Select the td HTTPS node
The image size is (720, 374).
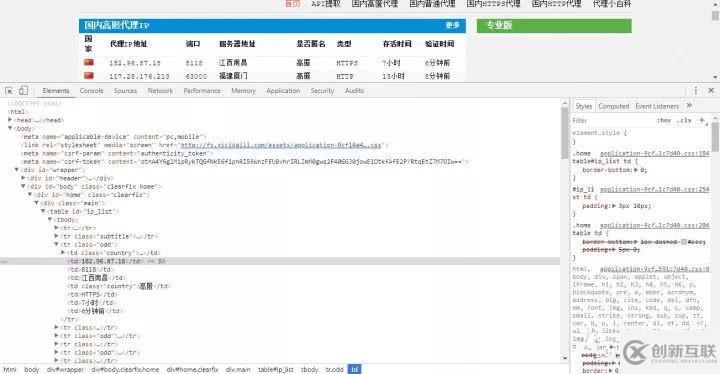pyautogui.click(x=93, y=294)
